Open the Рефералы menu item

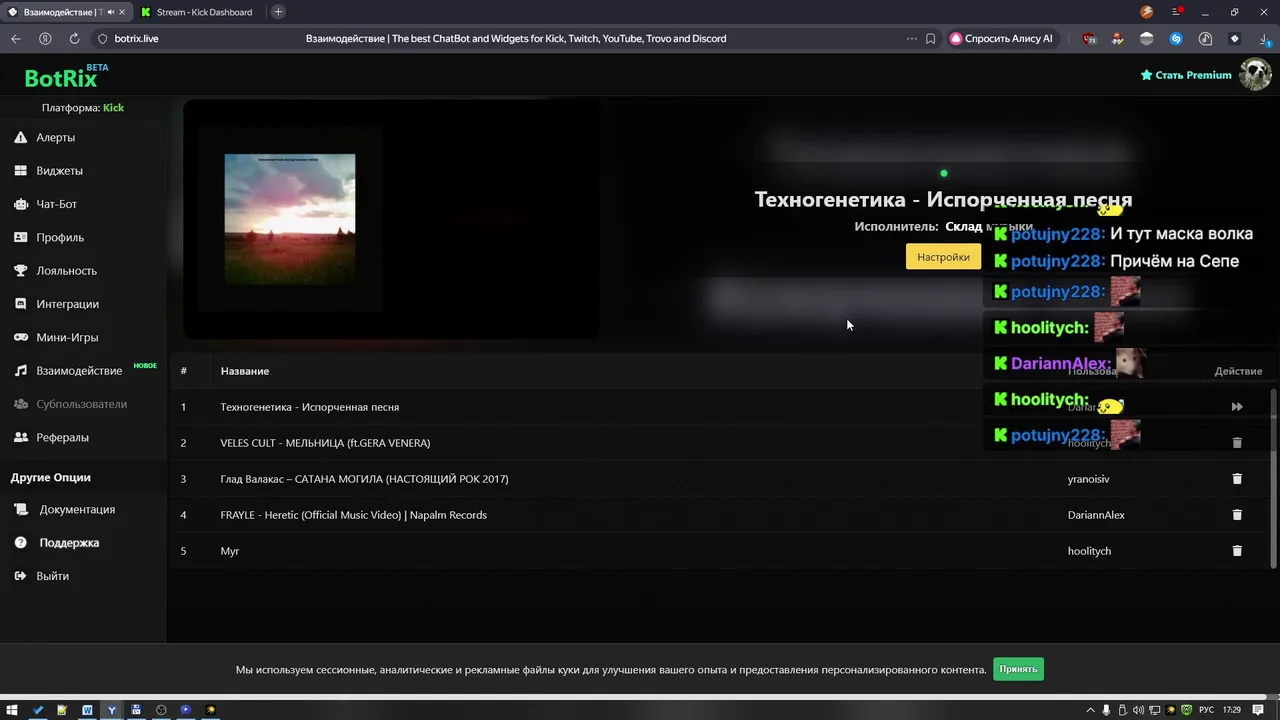62,438
